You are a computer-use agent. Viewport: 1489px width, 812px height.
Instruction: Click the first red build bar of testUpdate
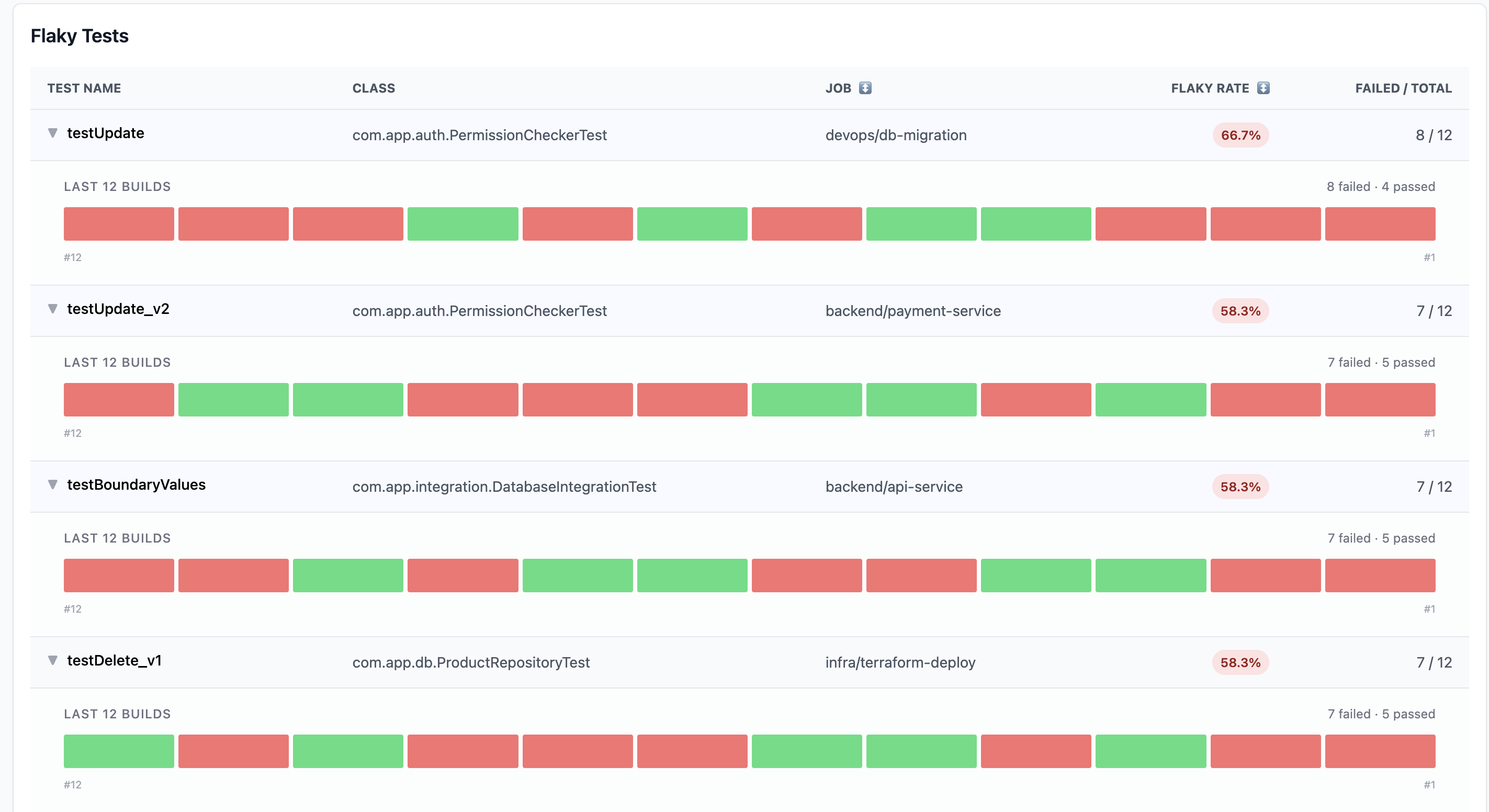point(118,223)
